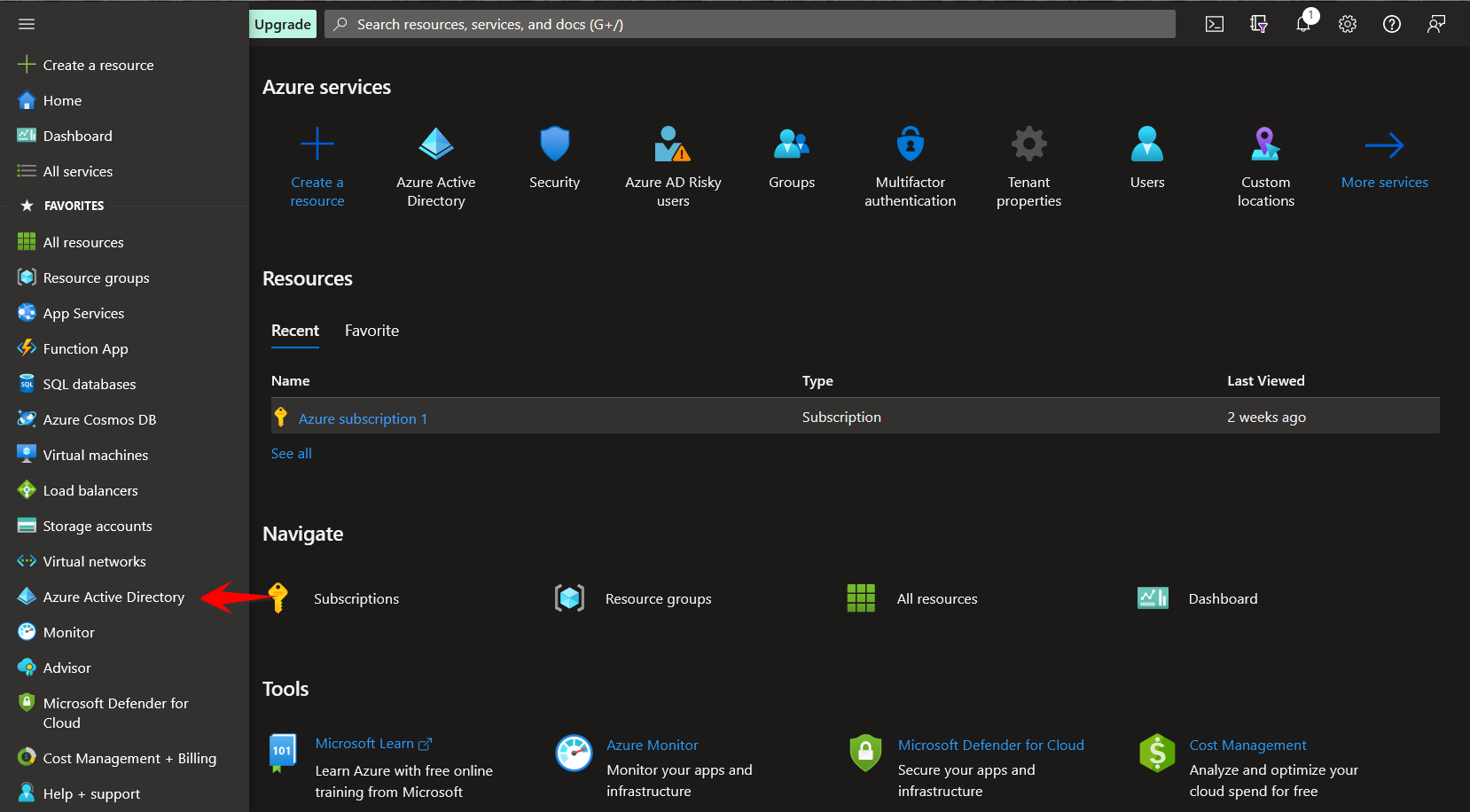The width and height of the screenshot is (1470, 812).
Task: Open the Groups service icon
Action: pyautogui.click(x=792, y=144)
